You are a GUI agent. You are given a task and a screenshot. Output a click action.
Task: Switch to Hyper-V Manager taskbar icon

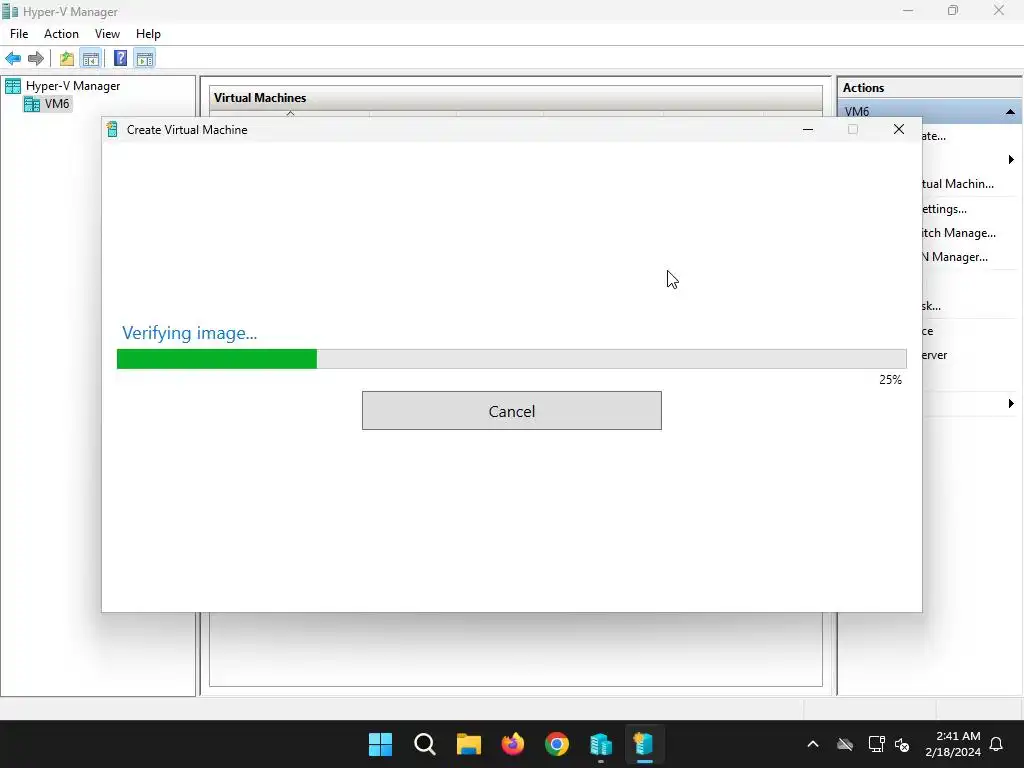[601, 744]
